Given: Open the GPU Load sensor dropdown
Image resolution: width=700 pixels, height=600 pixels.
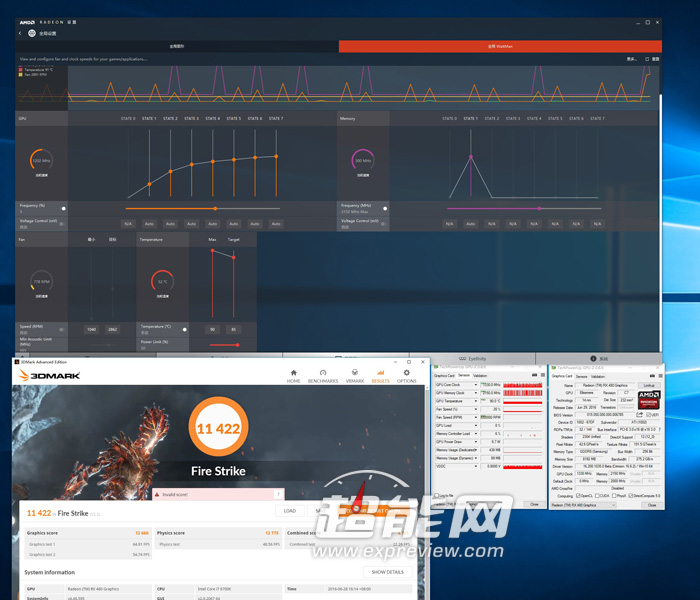Looking at the screenshot, I should [475, 425].
